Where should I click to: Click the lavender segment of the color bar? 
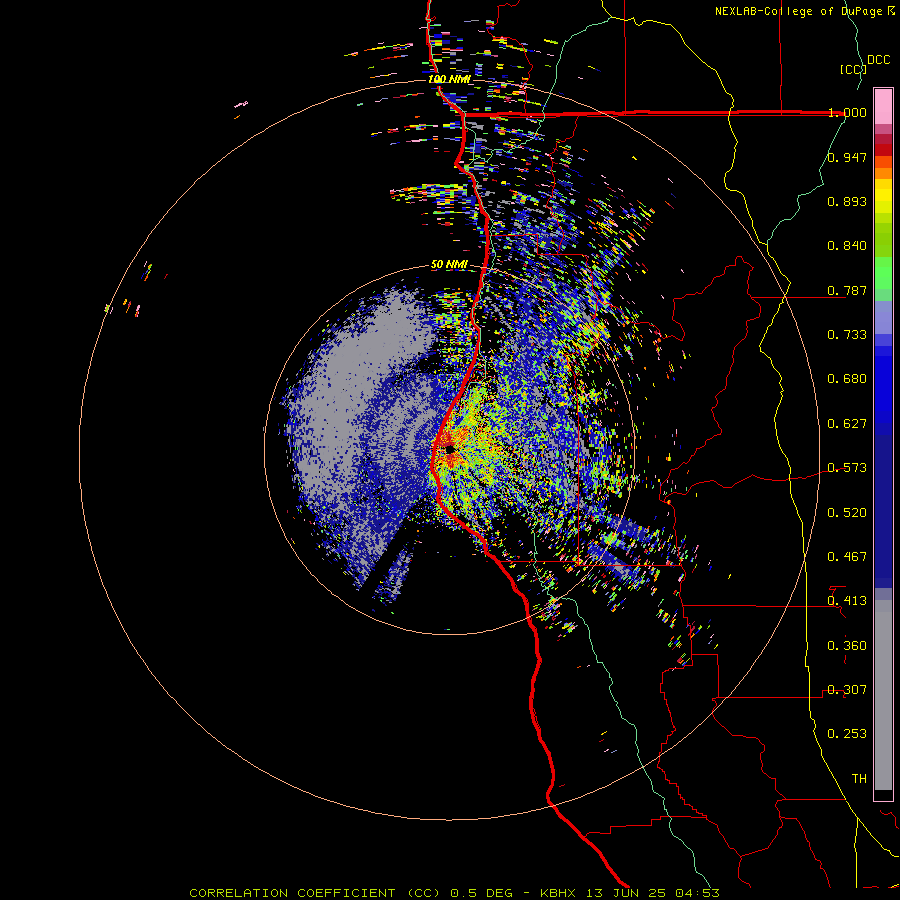click(883, 317)
